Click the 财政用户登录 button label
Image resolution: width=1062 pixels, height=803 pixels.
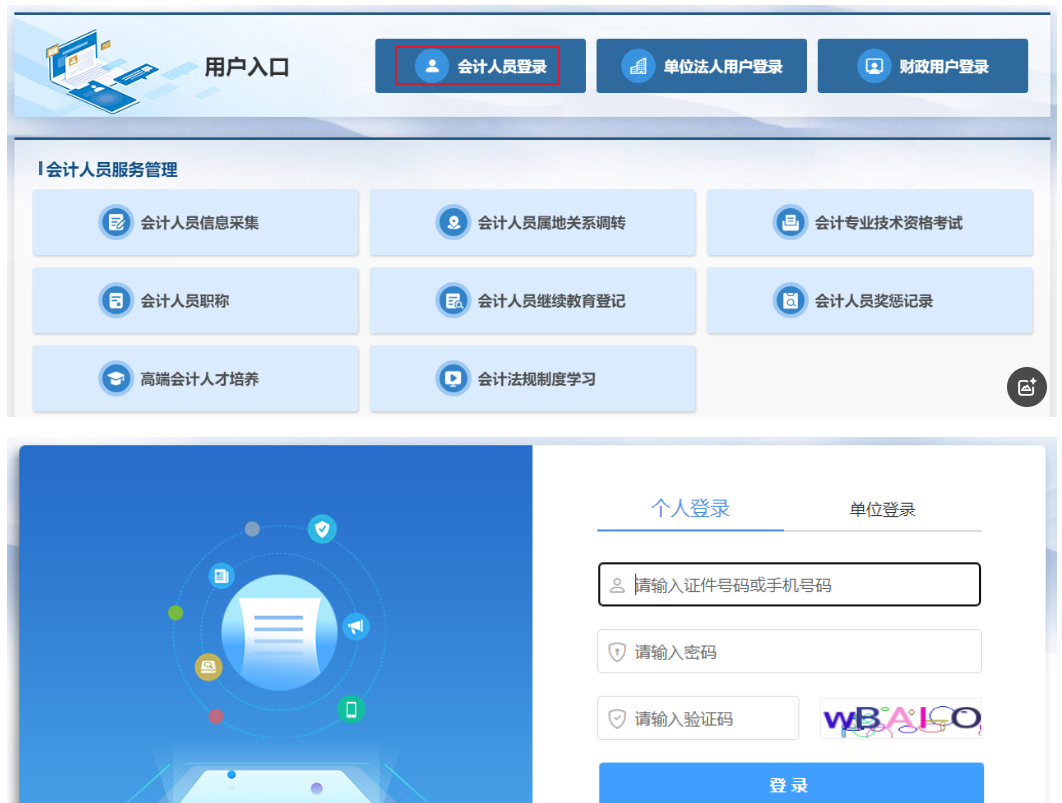pyautogui.click(x=943, y=67)
